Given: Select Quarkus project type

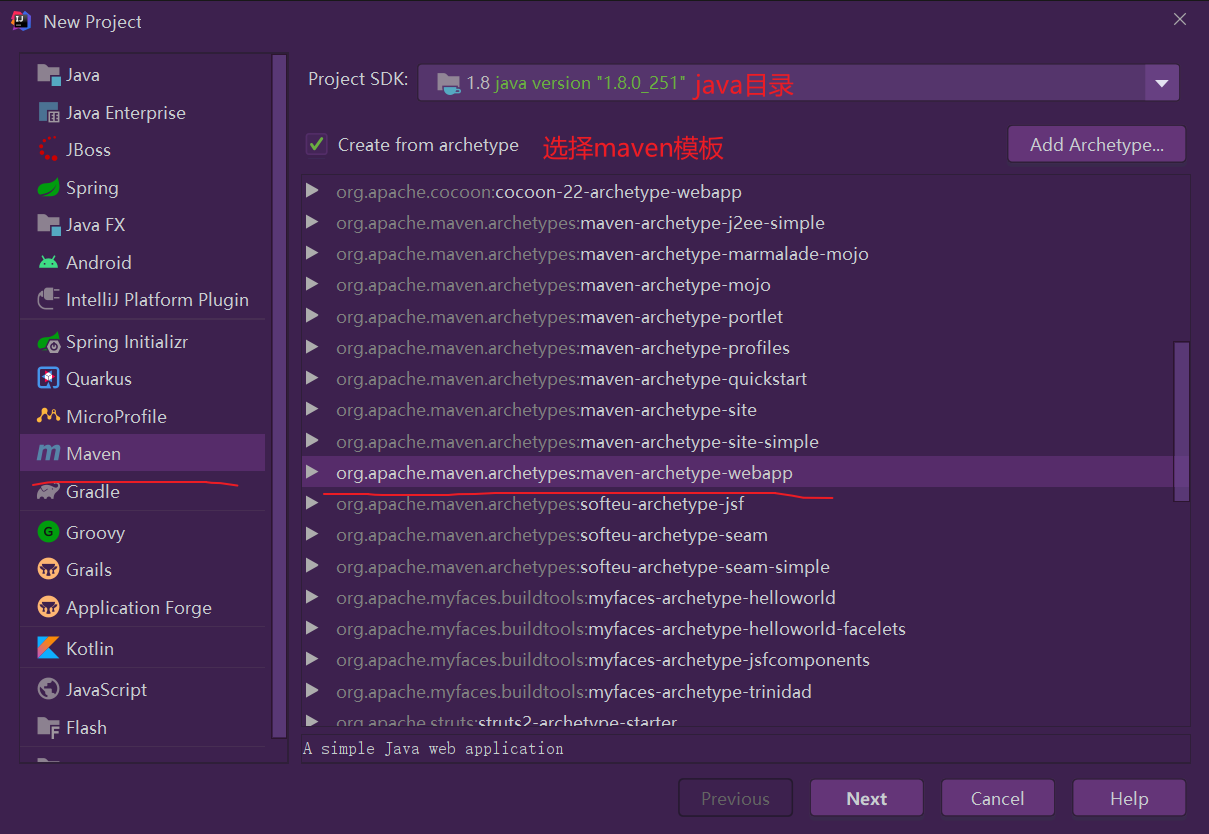Looking at the screenshot, I should coord(143,379).
